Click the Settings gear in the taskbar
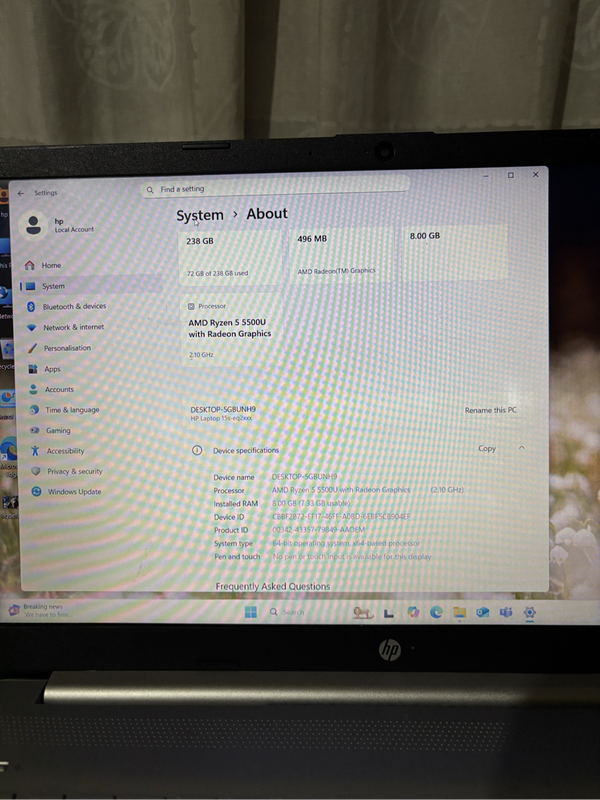Image resolution: width=600 pixels, height=800 pixels. [530, 612]
